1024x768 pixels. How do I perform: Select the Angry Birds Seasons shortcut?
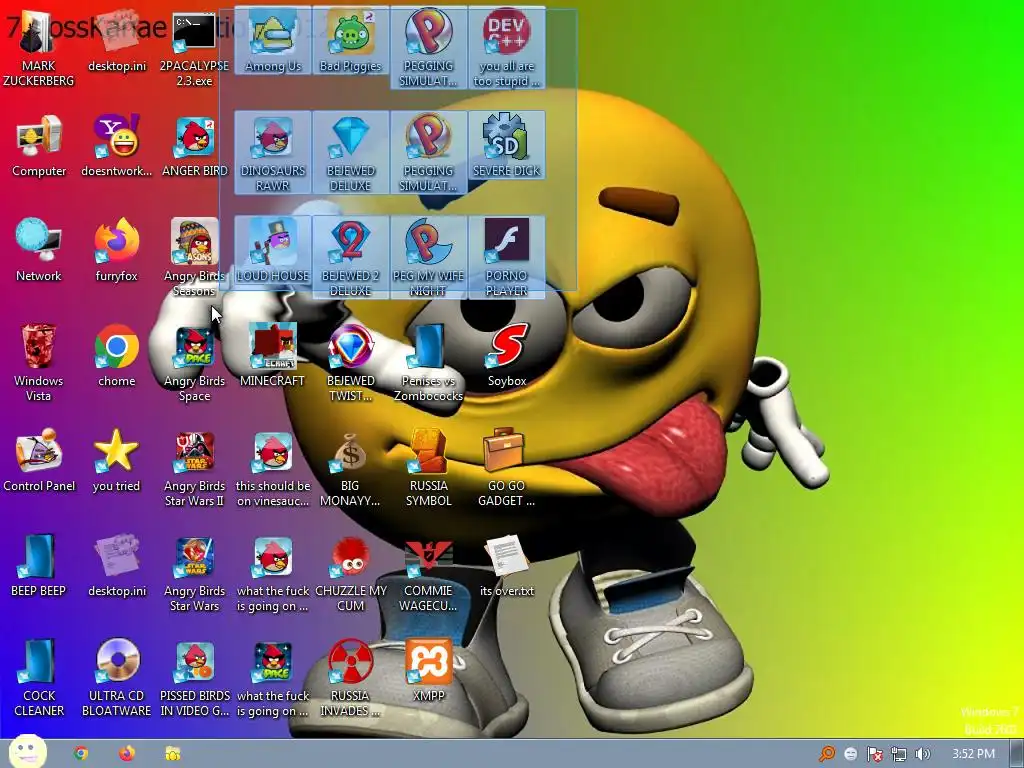(x=194, y=257)
